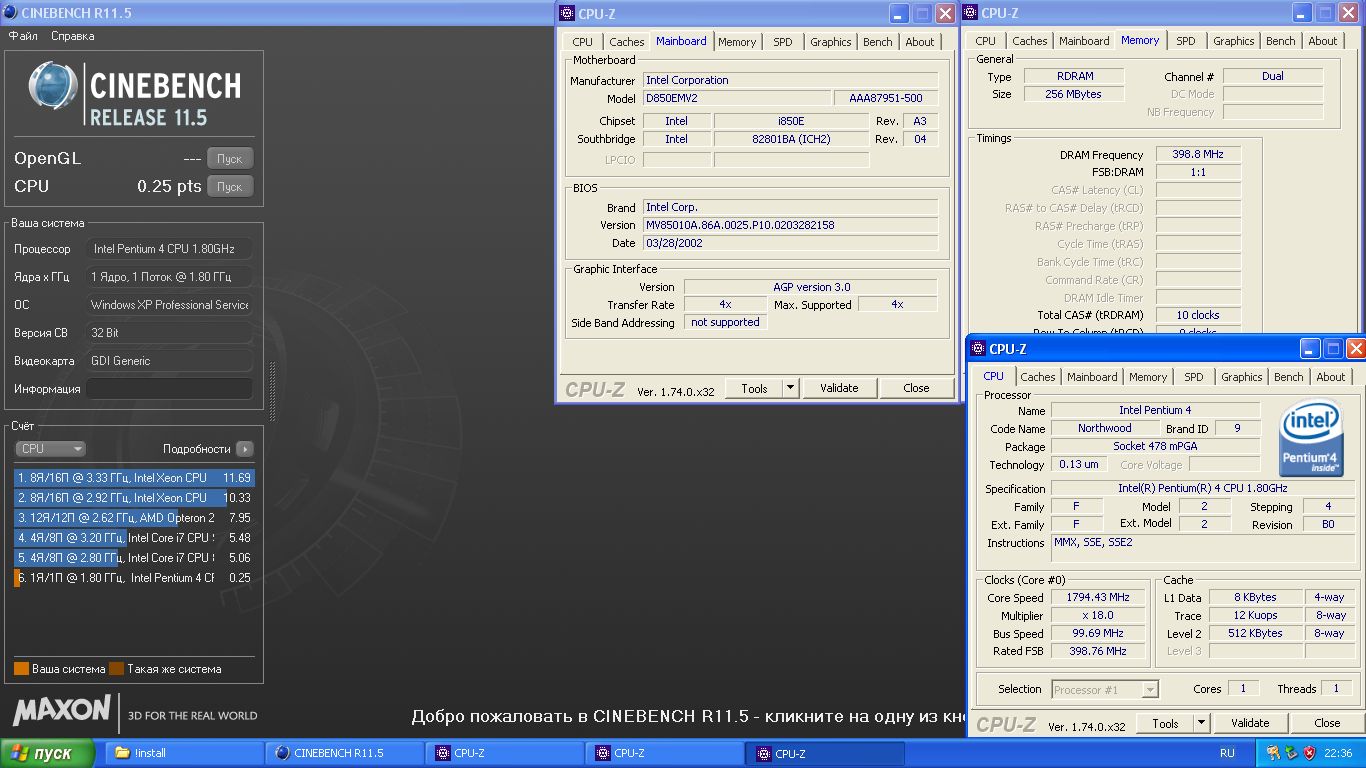Viewport: 1366px width, 768px height.
Task: Click Close button in Mainboard CPU-Z window
Action: 916,388
